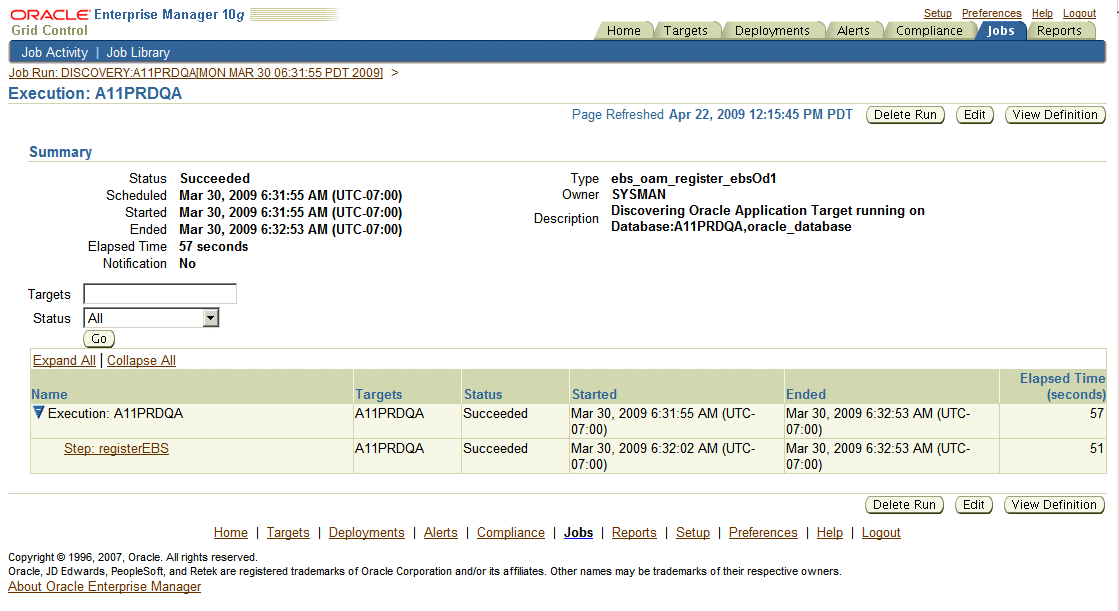
Task: Go to the Alerts tab
Action: 855,31
